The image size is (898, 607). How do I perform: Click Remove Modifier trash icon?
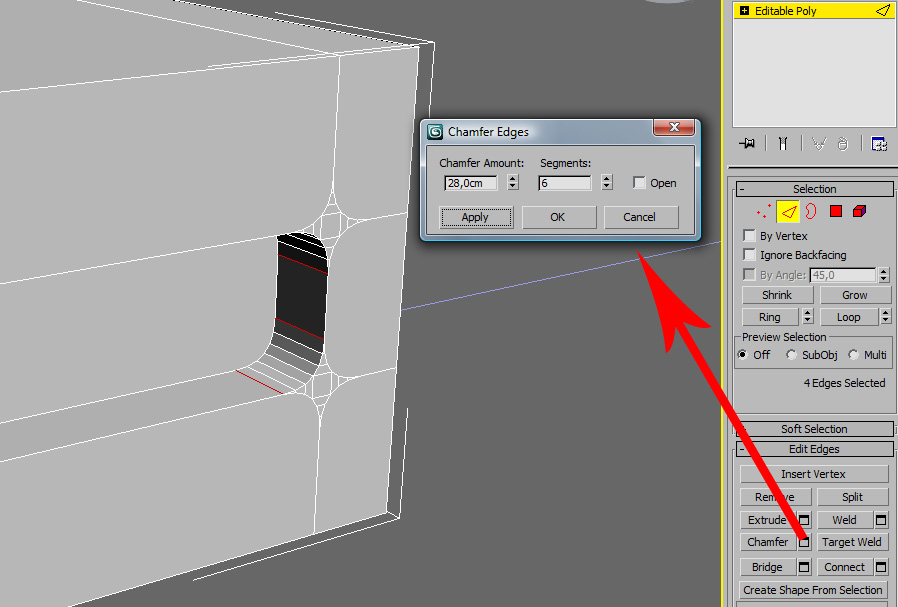[x=843, y=143]
